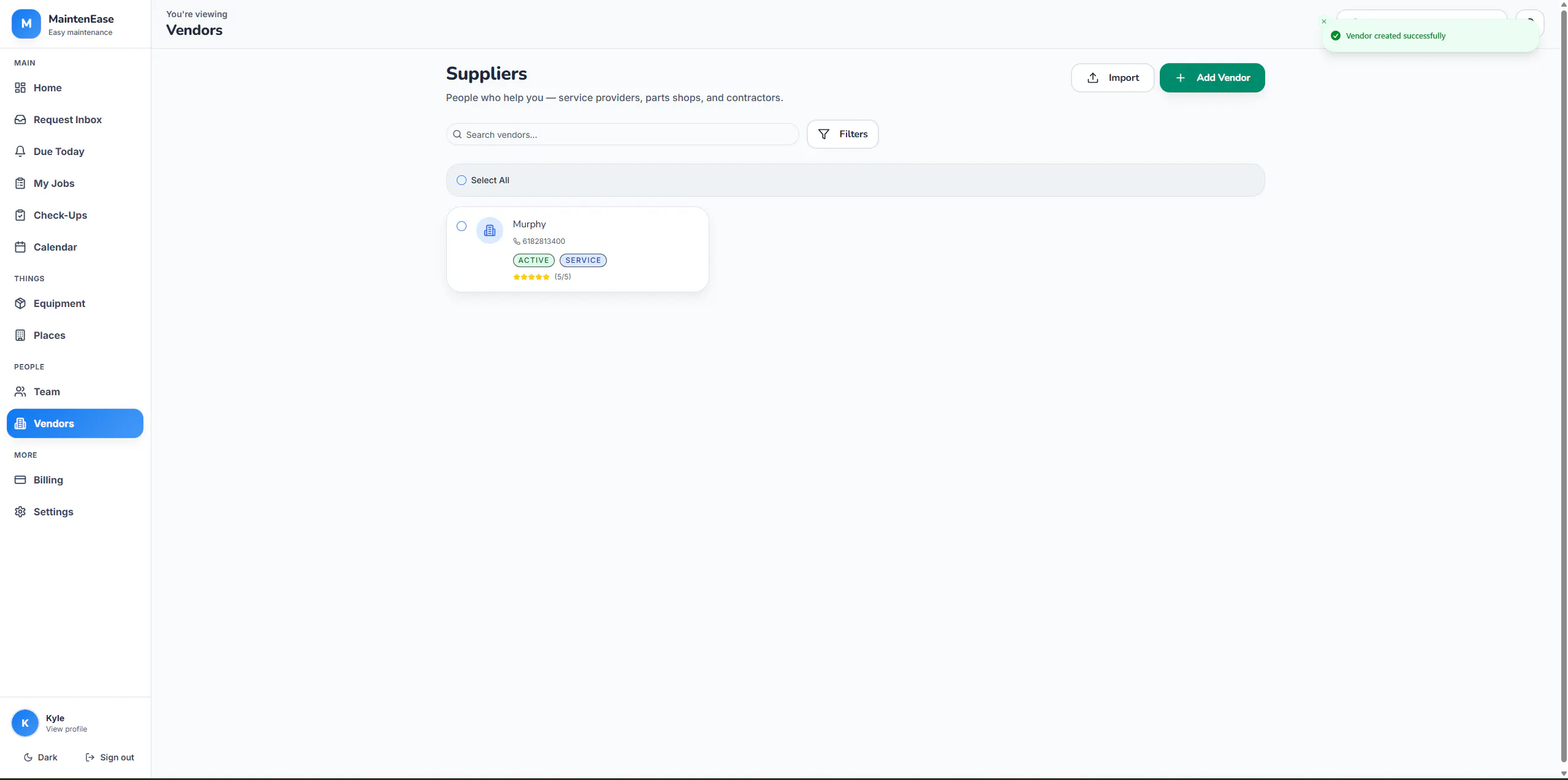Click the Sign out arrow icon
This screenshot has width=1568, height=780.
pyautogui.click(x=90, y=757)
